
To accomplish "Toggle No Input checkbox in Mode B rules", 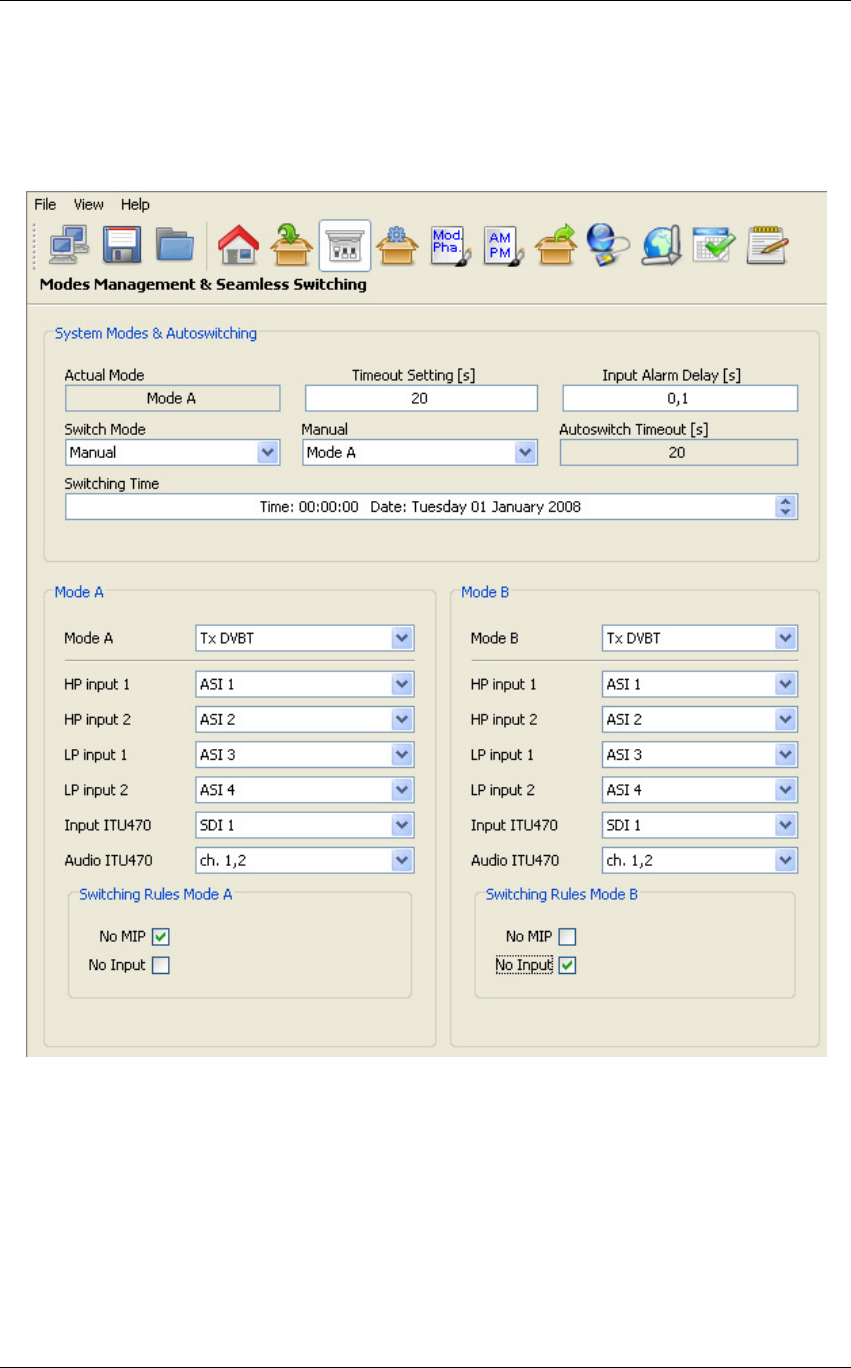I will click(x=567, y=965).
